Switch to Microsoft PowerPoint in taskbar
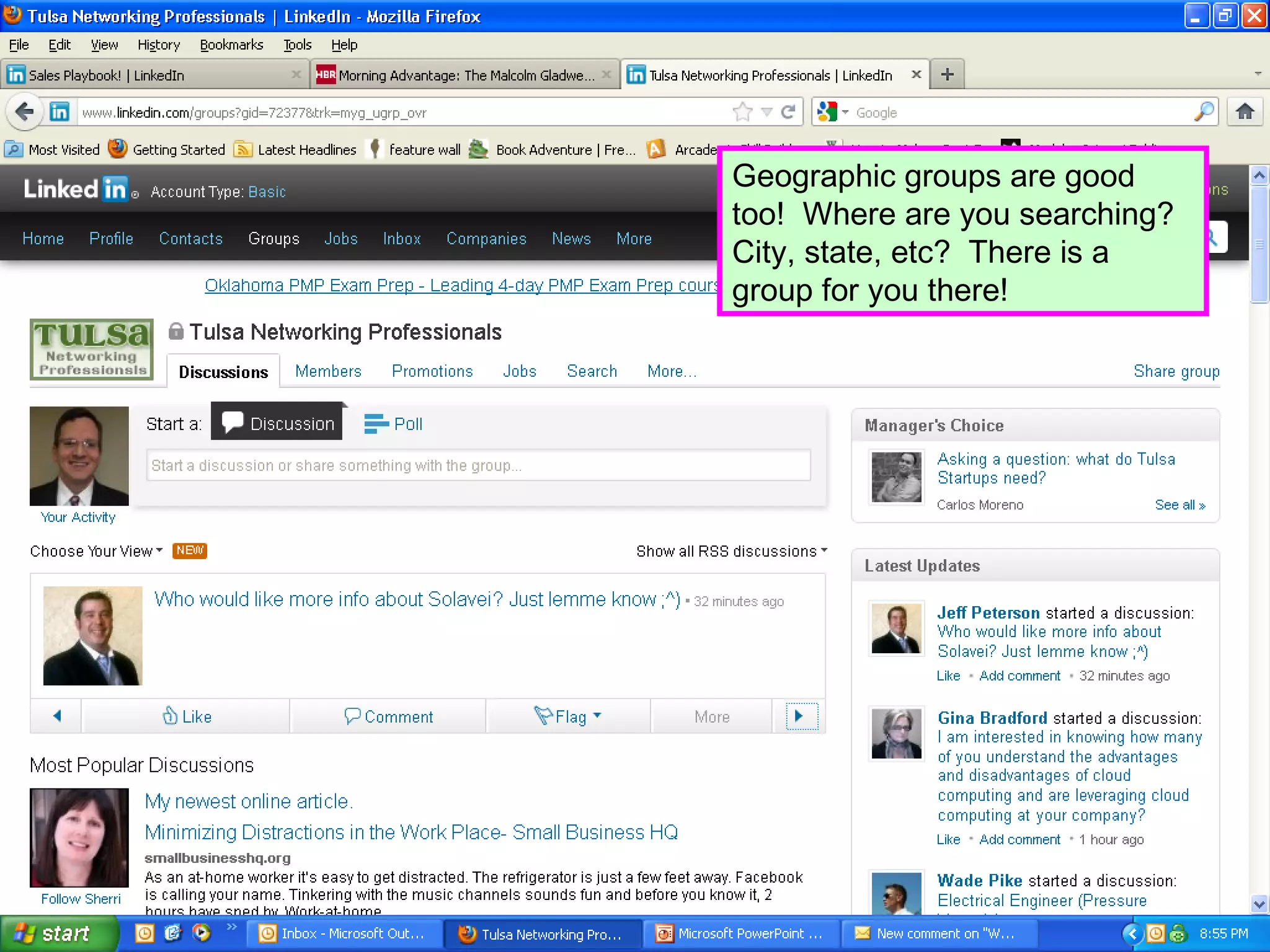 click(742, 933)
